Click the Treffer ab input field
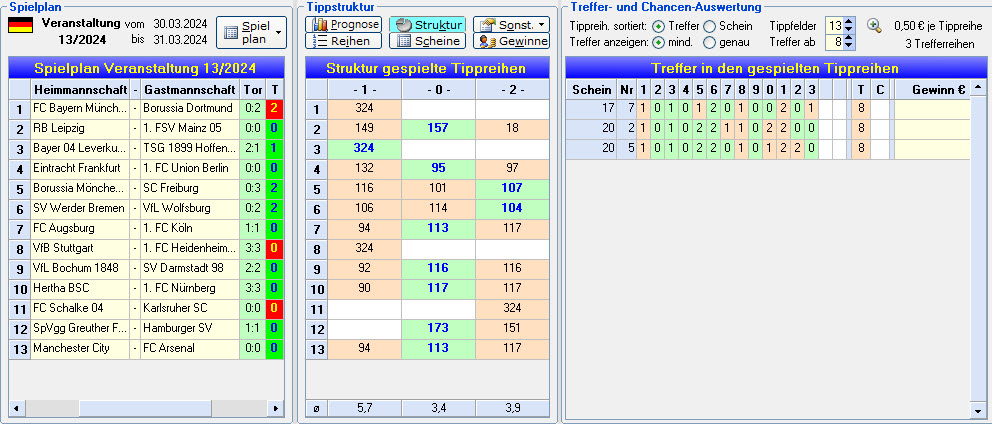 tap(834, 42)
